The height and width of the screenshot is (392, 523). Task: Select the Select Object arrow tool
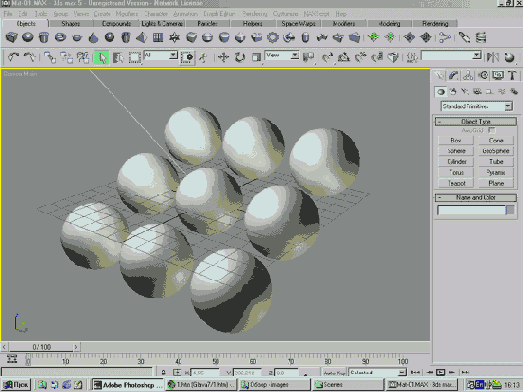point(102,57)
